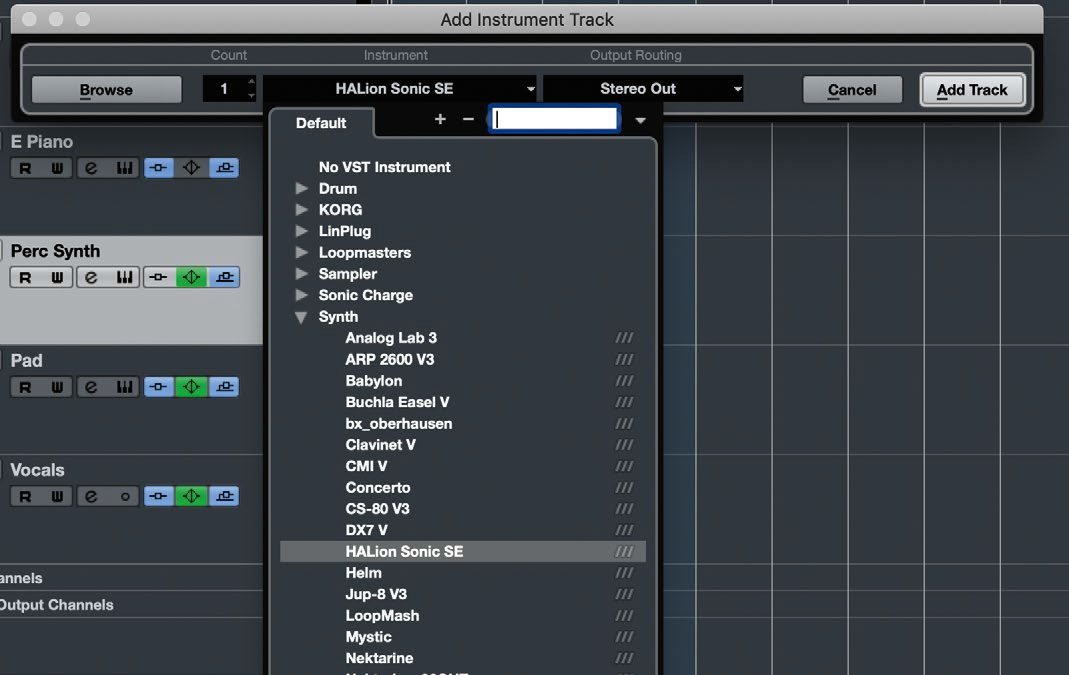Expand the Loopmasters instrument category

pyautogui.click(x=301, y=252)
